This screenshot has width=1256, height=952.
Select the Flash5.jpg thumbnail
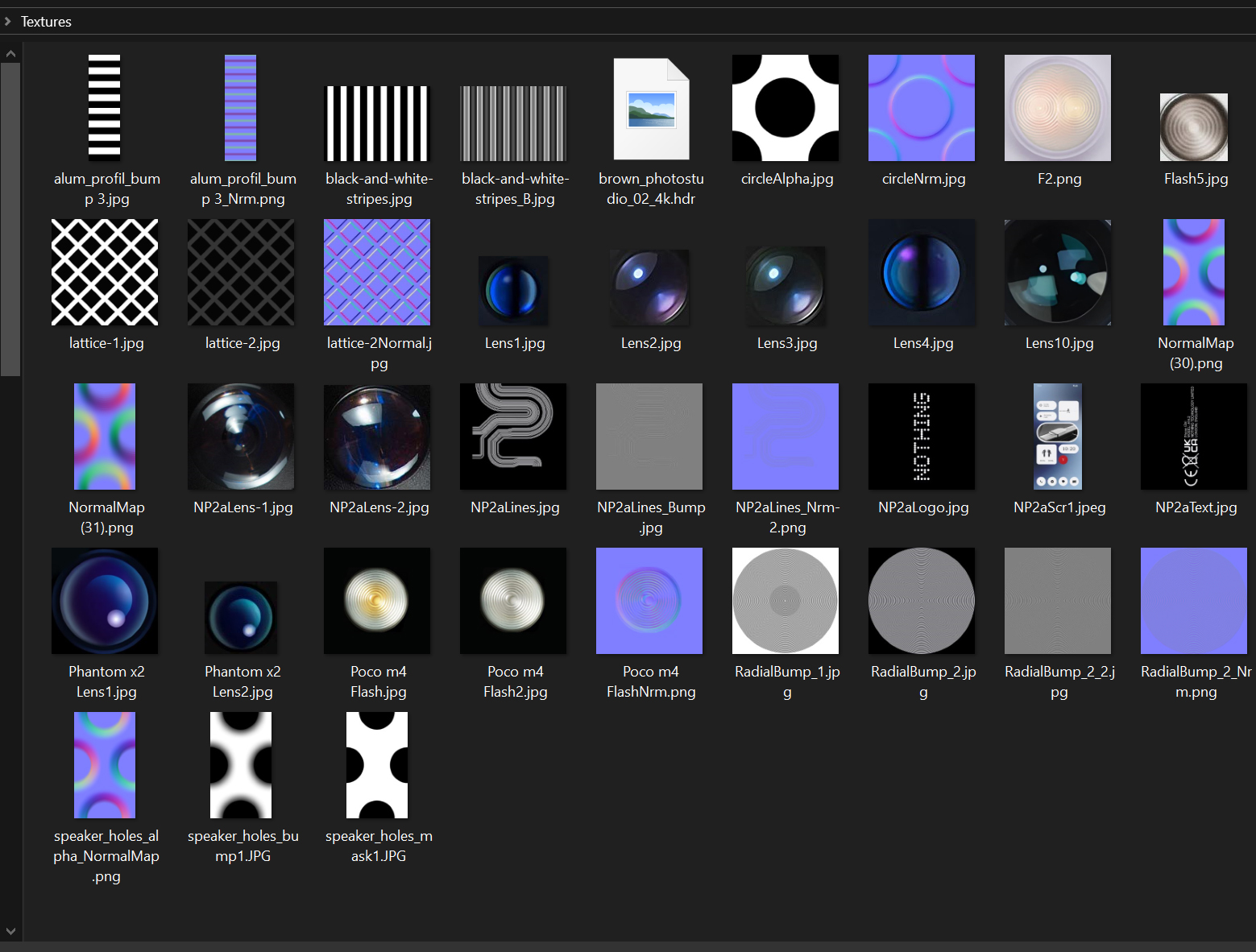(x=1194, y=127)
